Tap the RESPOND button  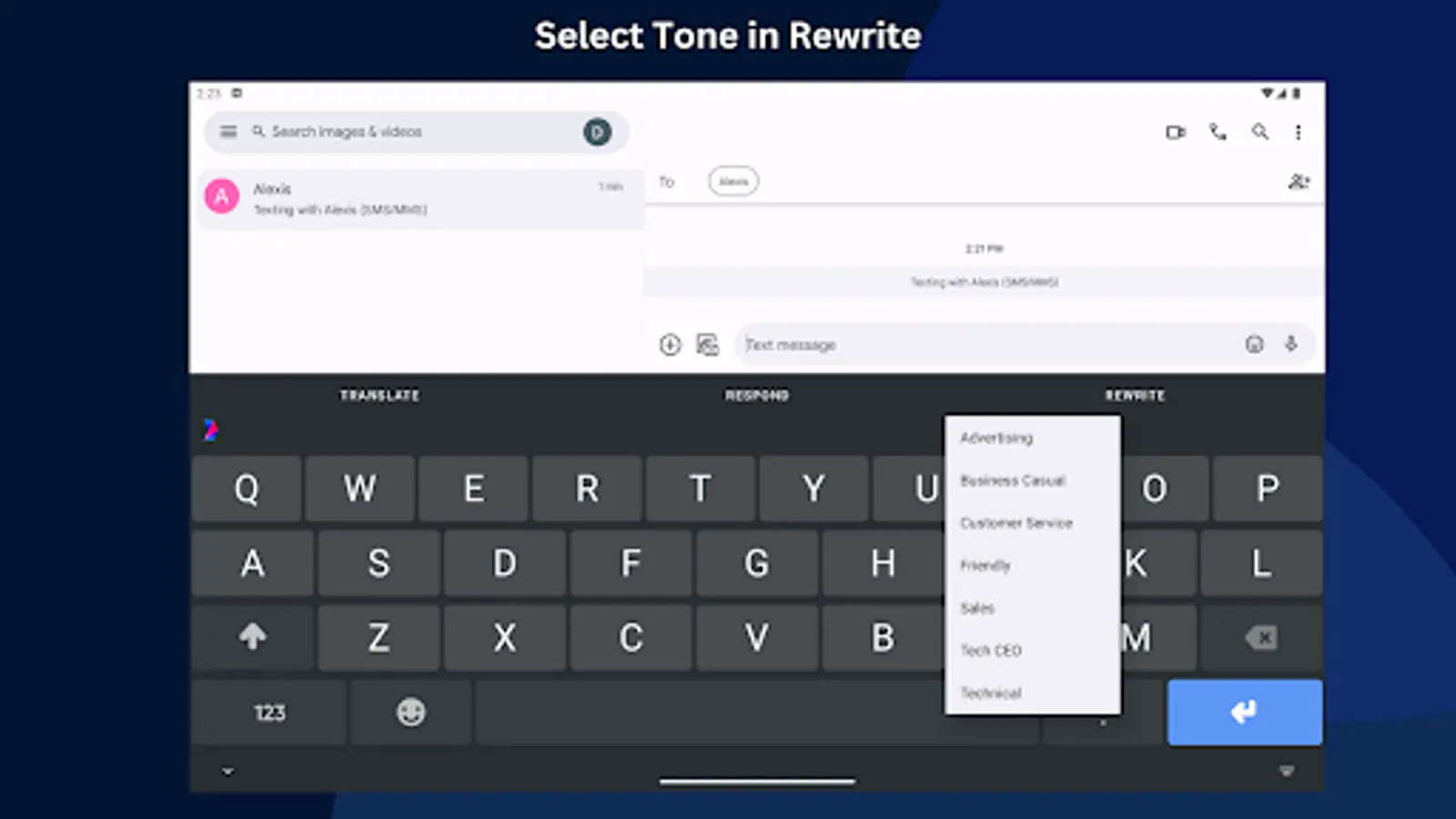757,396
